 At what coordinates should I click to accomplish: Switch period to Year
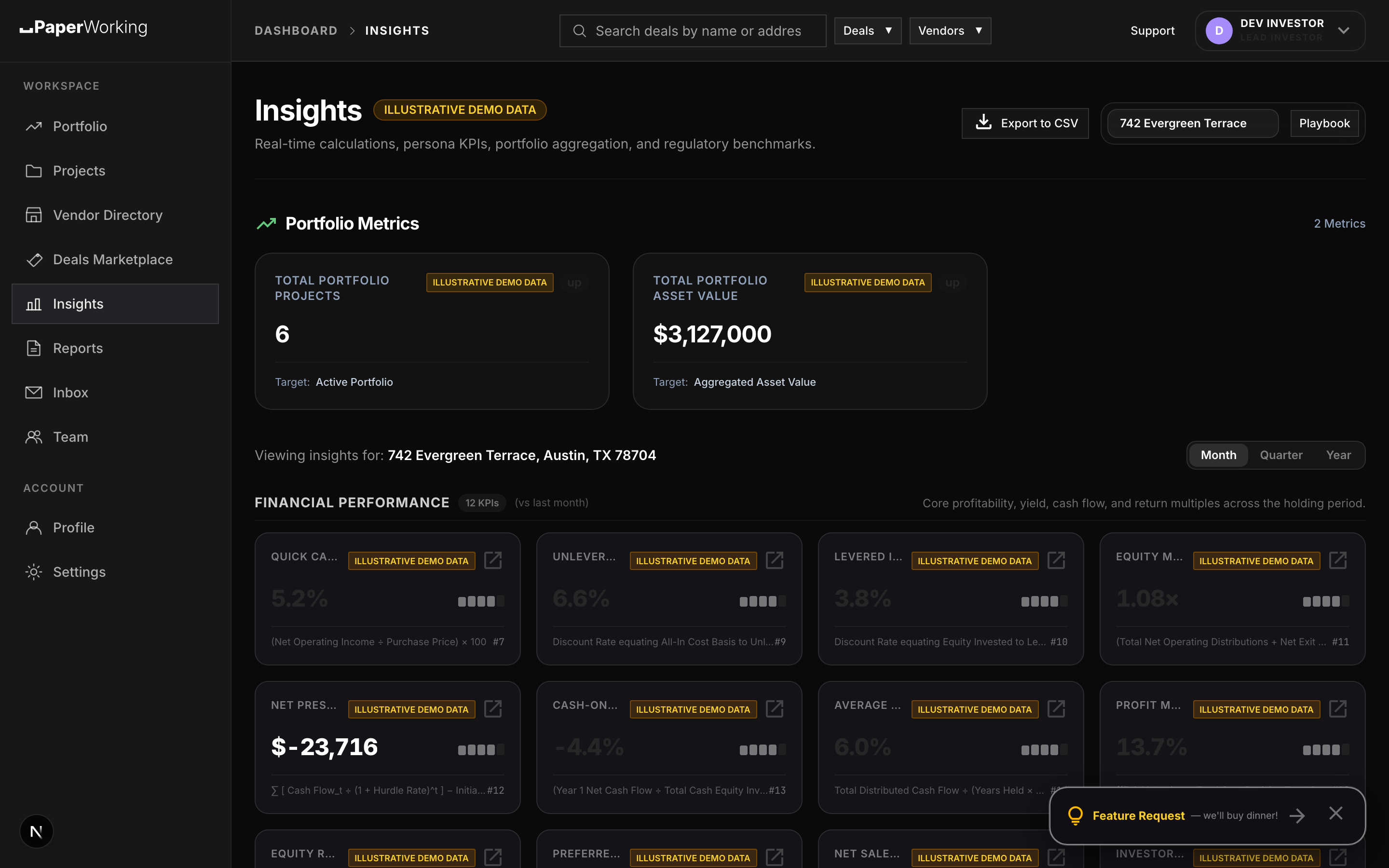[1338, 455]
